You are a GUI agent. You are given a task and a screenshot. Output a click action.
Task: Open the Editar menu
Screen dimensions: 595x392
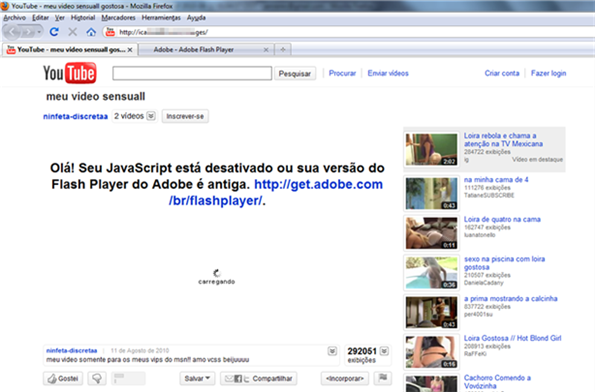tap(40, 17)
